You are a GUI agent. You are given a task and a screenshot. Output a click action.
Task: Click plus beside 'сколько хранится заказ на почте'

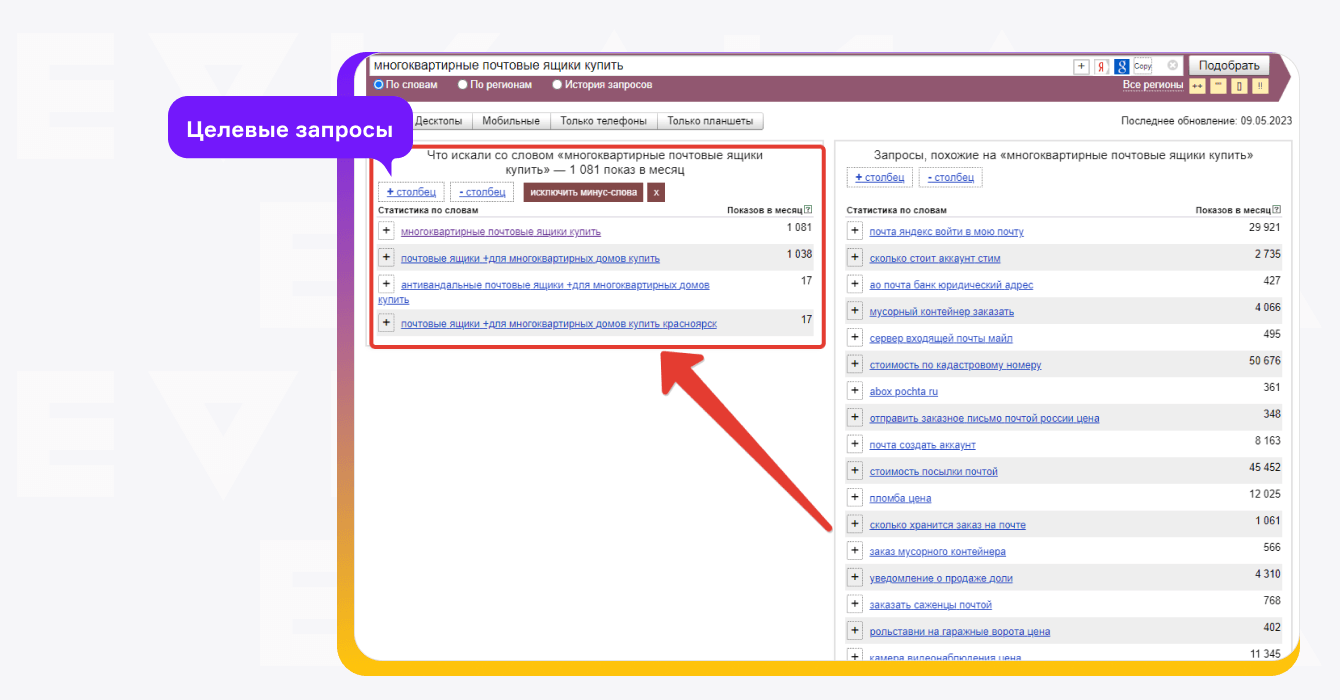(855, 524)
